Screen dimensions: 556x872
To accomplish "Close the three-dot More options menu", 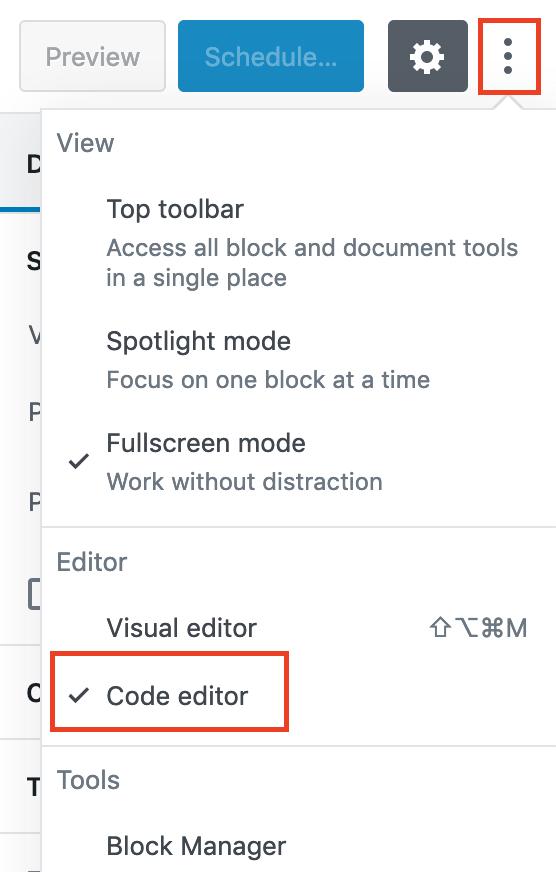I will [x=508, y=56].
